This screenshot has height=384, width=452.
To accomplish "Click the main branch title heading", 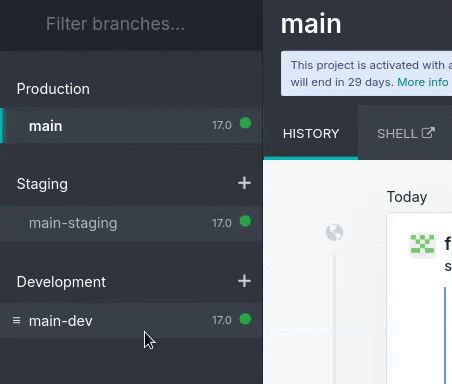I will (311, 24).
